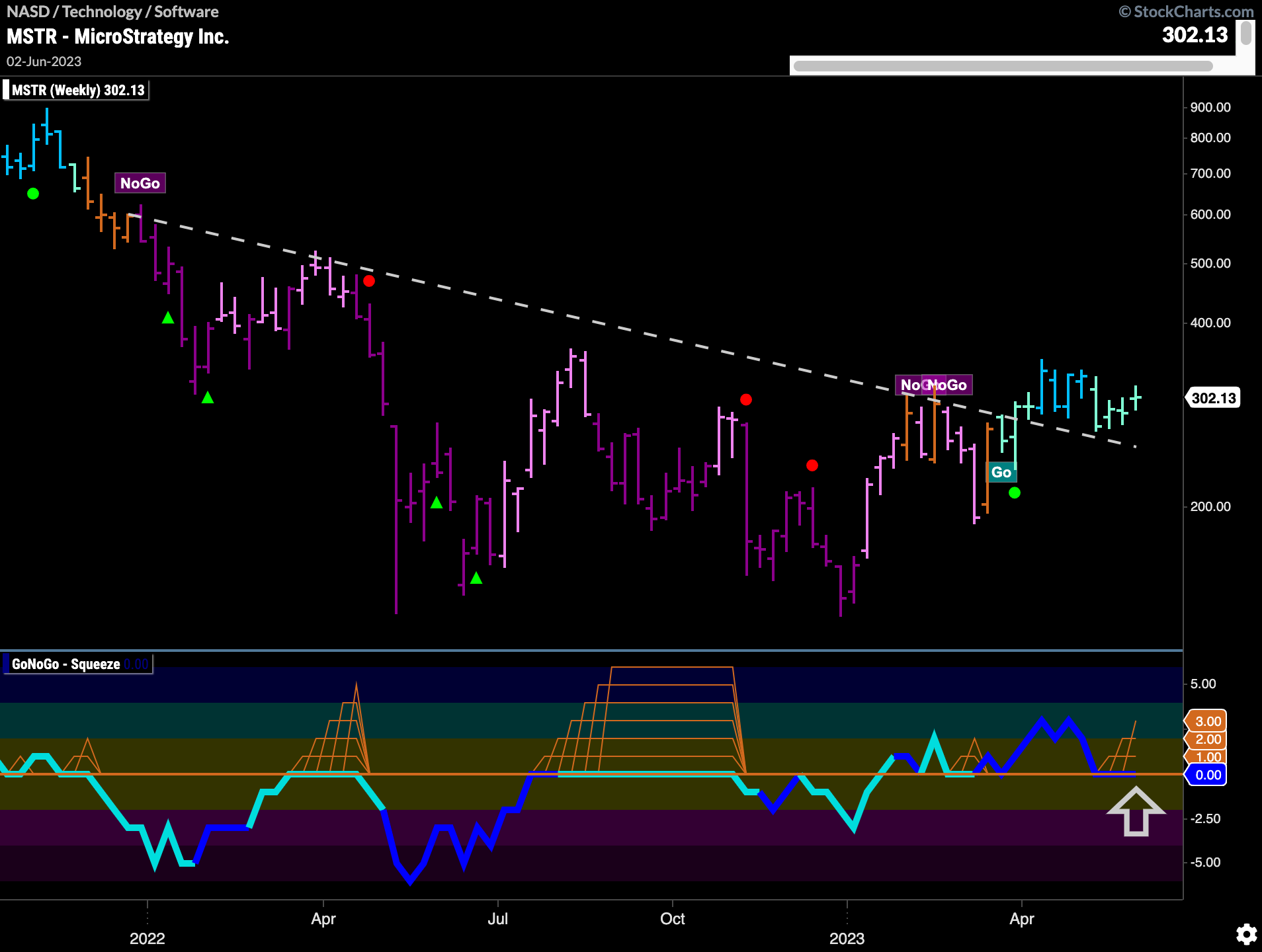Click the 2023 year label
Screen dimensions: 1262x952
tap(847, 938)
